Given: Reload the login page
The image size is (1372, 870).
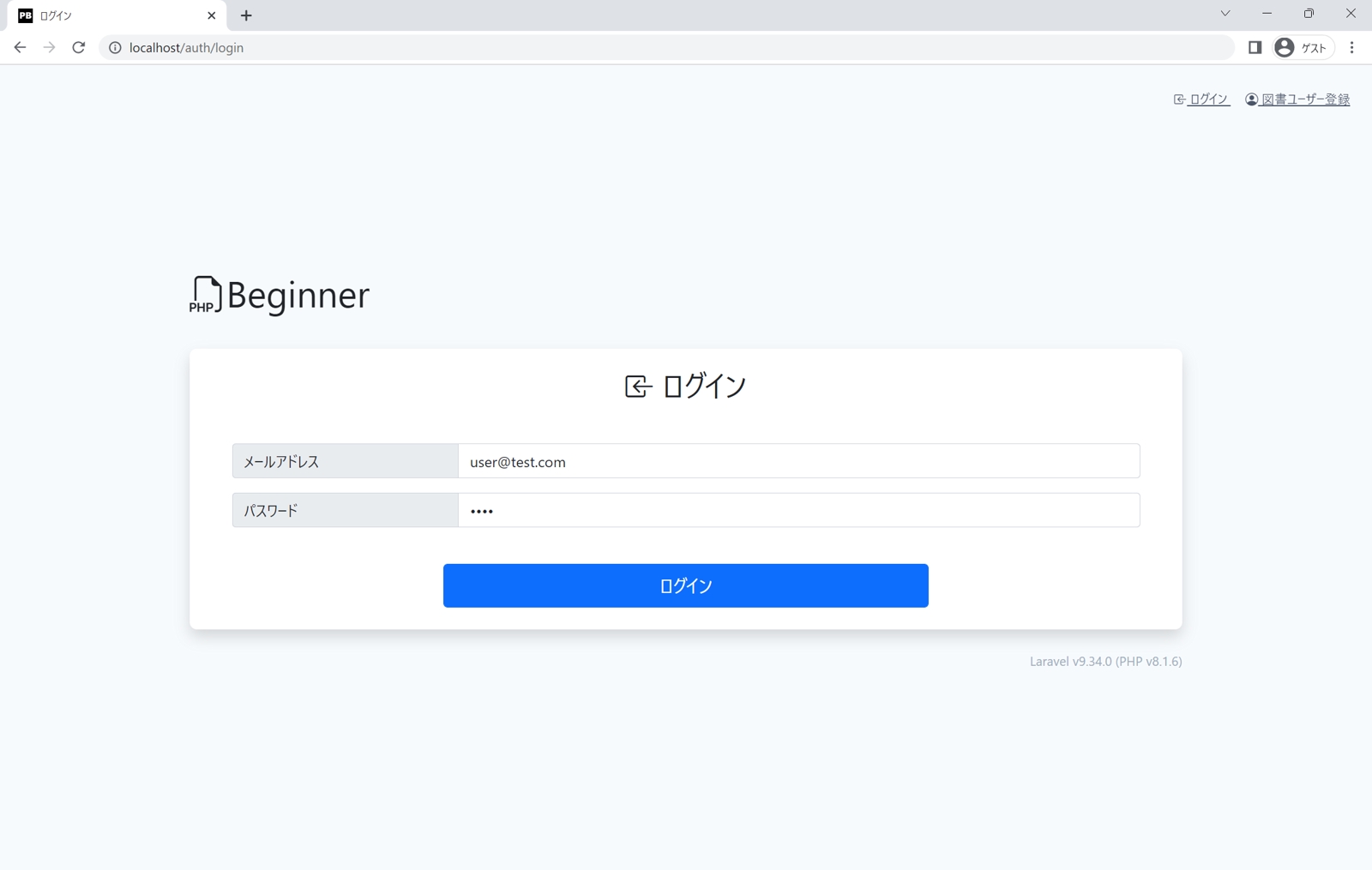Looking at the screenshot, I should (79, 48).
